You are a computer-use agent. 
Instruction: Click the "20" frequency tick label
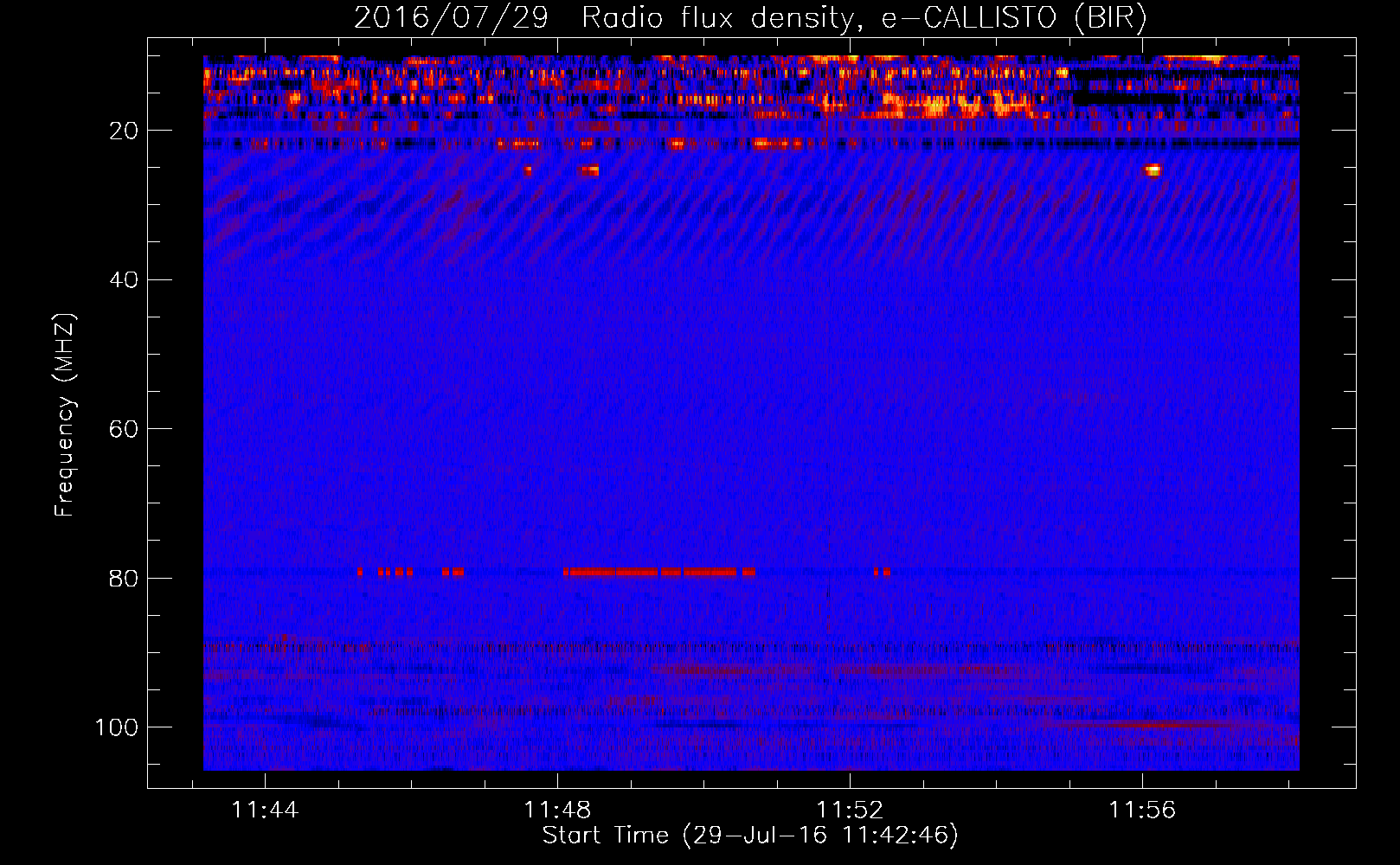click(x=125, y=131)
